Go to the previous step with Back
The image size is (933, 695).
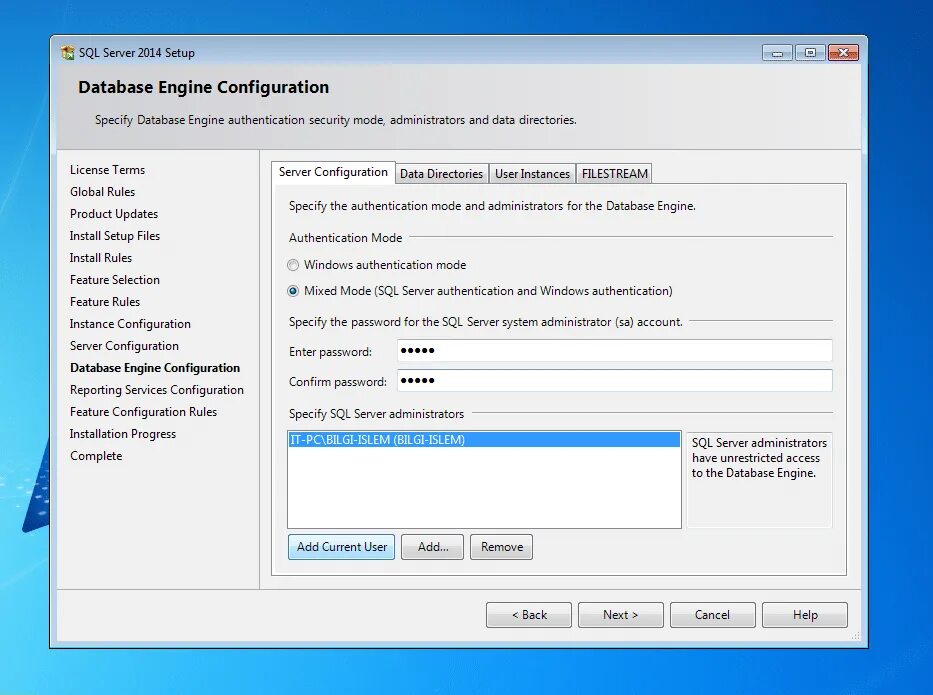tap(529, 615)
